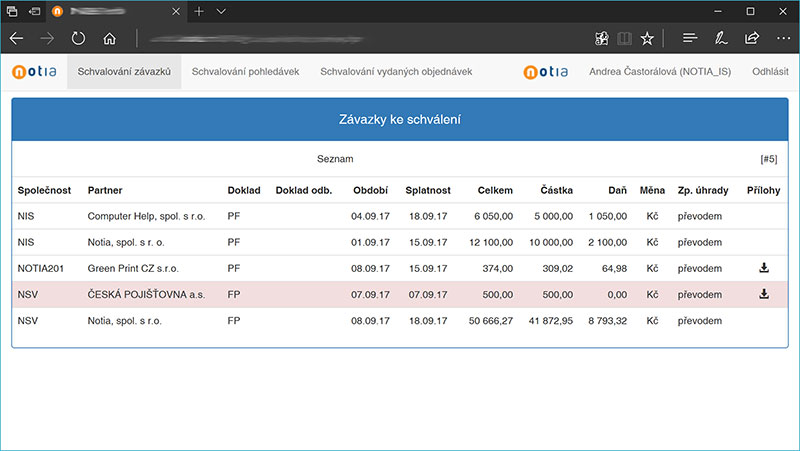Click the amount 10 000,00 cell

tap(551, 242)
